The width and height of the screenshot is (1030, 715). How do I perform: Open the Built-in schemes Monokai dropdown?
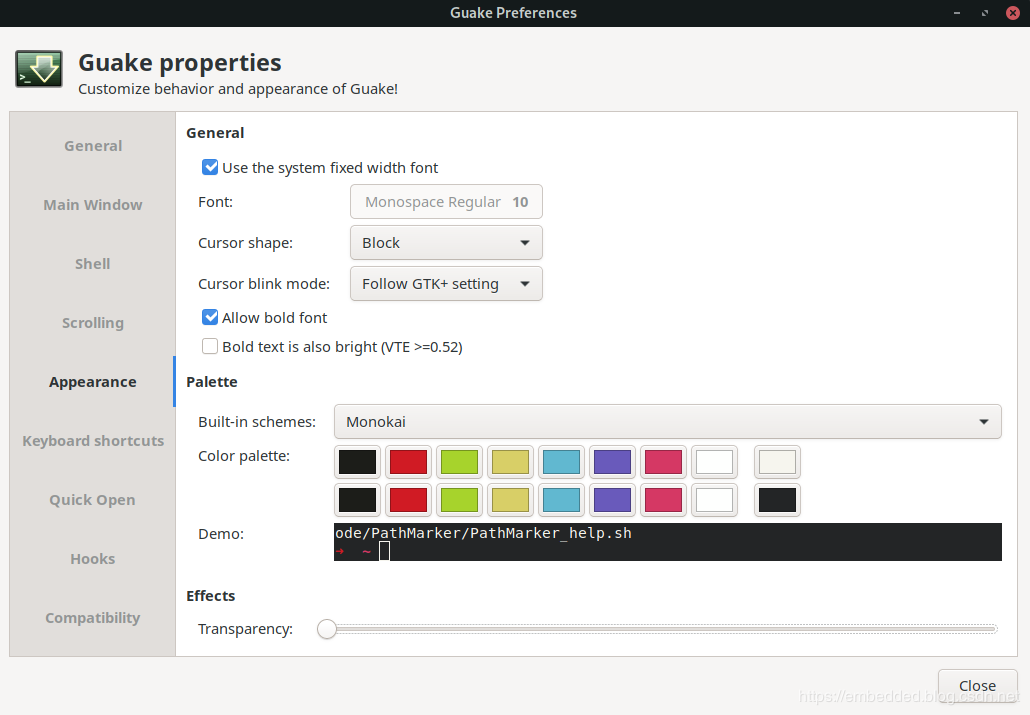[x=667, y=422]
